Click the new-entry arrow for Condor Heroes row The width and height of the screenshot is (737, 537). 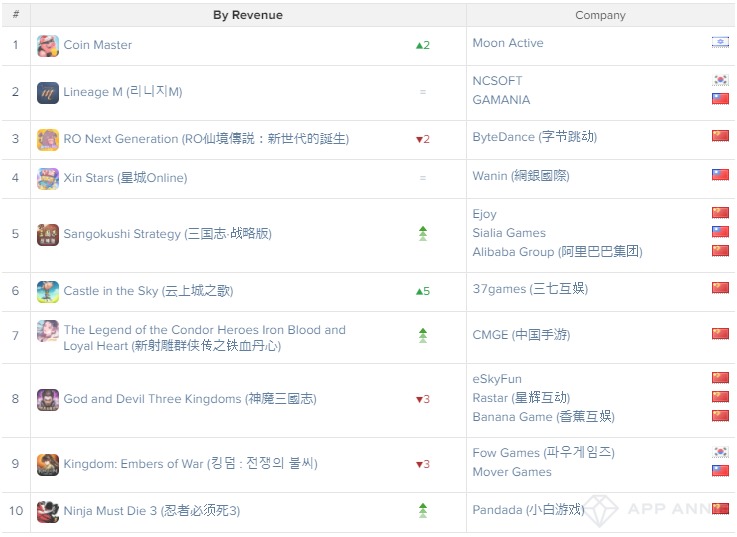pos(423,335)
